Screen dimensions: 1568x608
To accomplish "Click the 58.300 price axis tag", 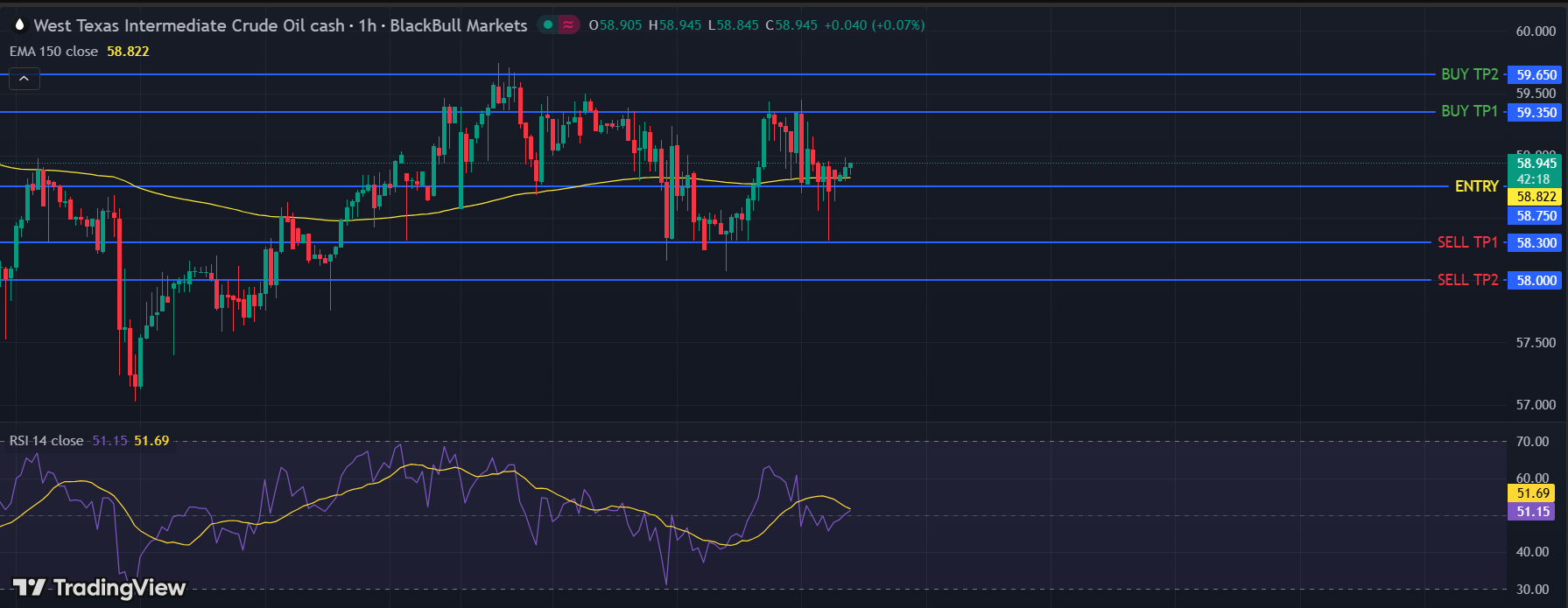I will (1536, 243).
